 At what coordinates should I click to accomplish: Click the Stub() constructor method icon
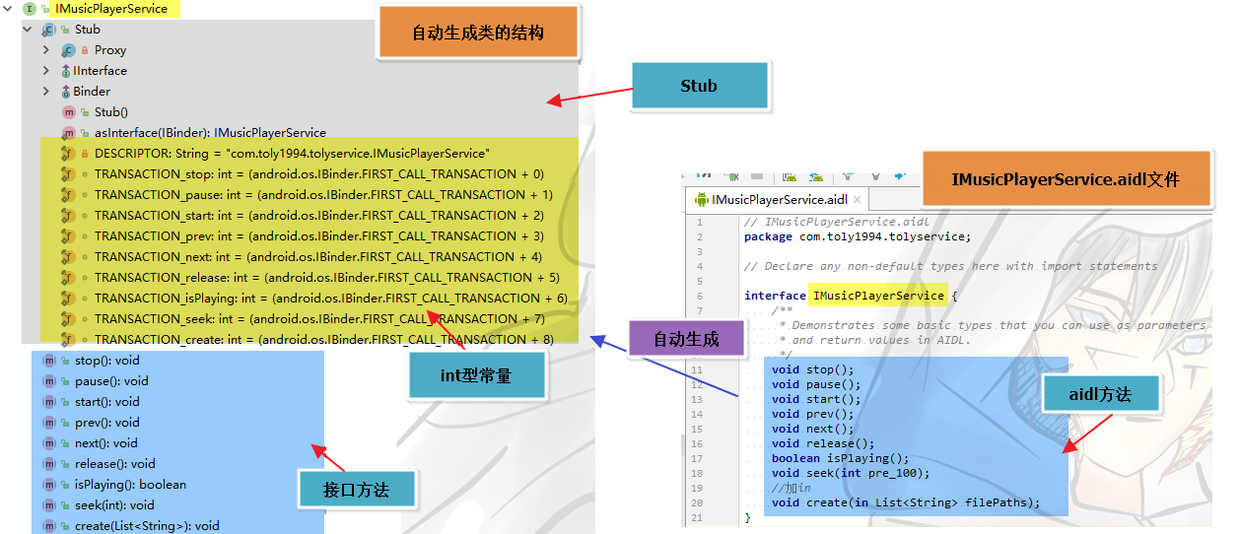click(x=68, y=112)
